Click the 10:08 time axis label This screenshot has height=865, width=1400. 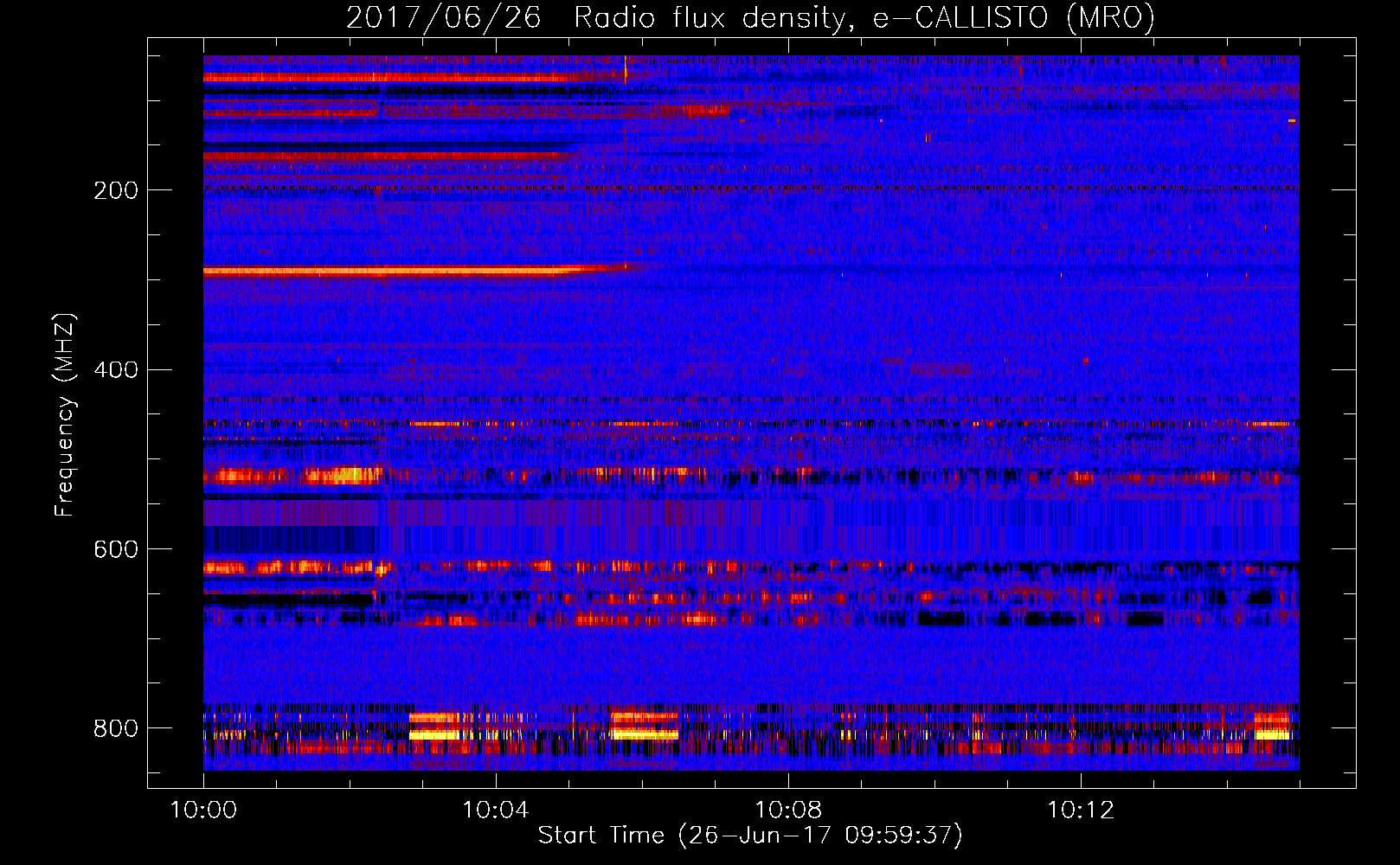pos(788,811)
